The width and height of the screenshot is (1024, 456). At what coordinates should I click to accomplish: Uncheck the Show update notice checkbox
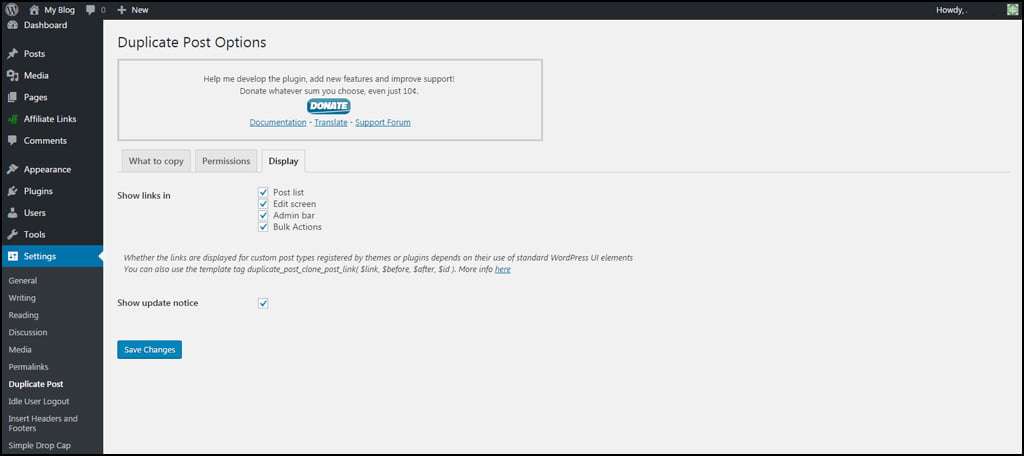point(263,303)
